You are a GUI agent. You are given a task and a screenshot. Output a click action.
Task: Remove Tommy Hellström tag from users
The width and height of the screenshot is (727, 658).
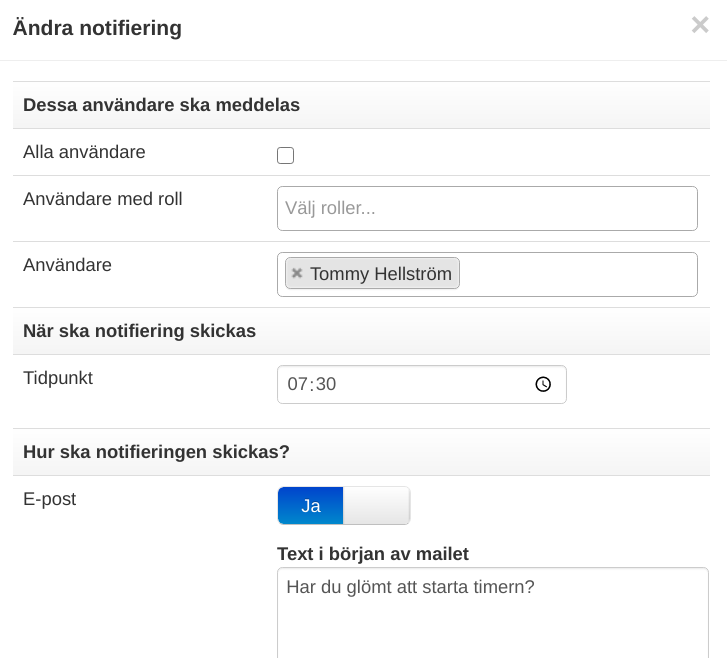(x=297, y=273)
